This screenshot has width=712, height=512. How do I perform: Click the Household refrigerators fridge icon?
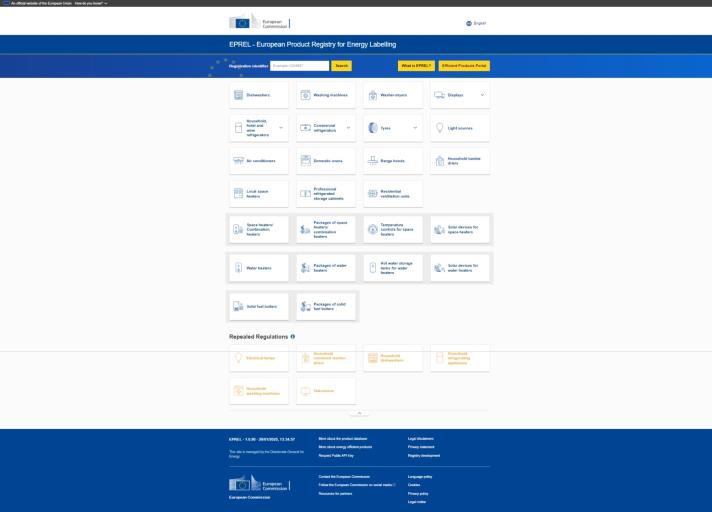pos(238,128)
